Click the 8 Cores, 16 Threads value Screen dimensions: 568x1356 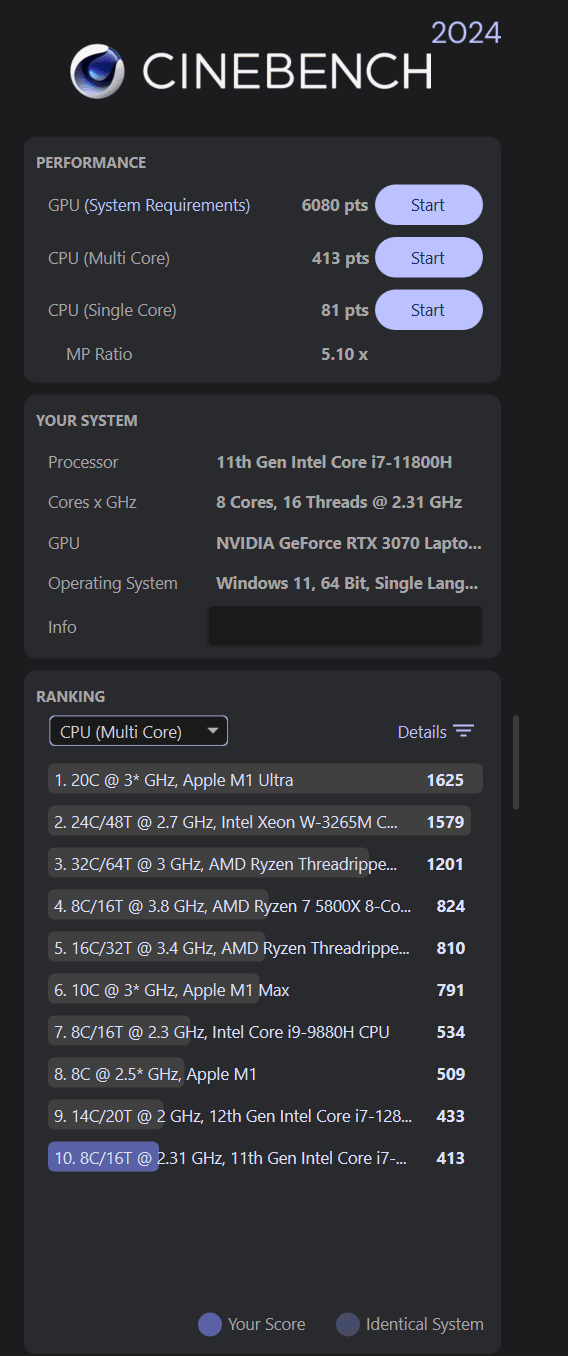(x=339, y=502)
